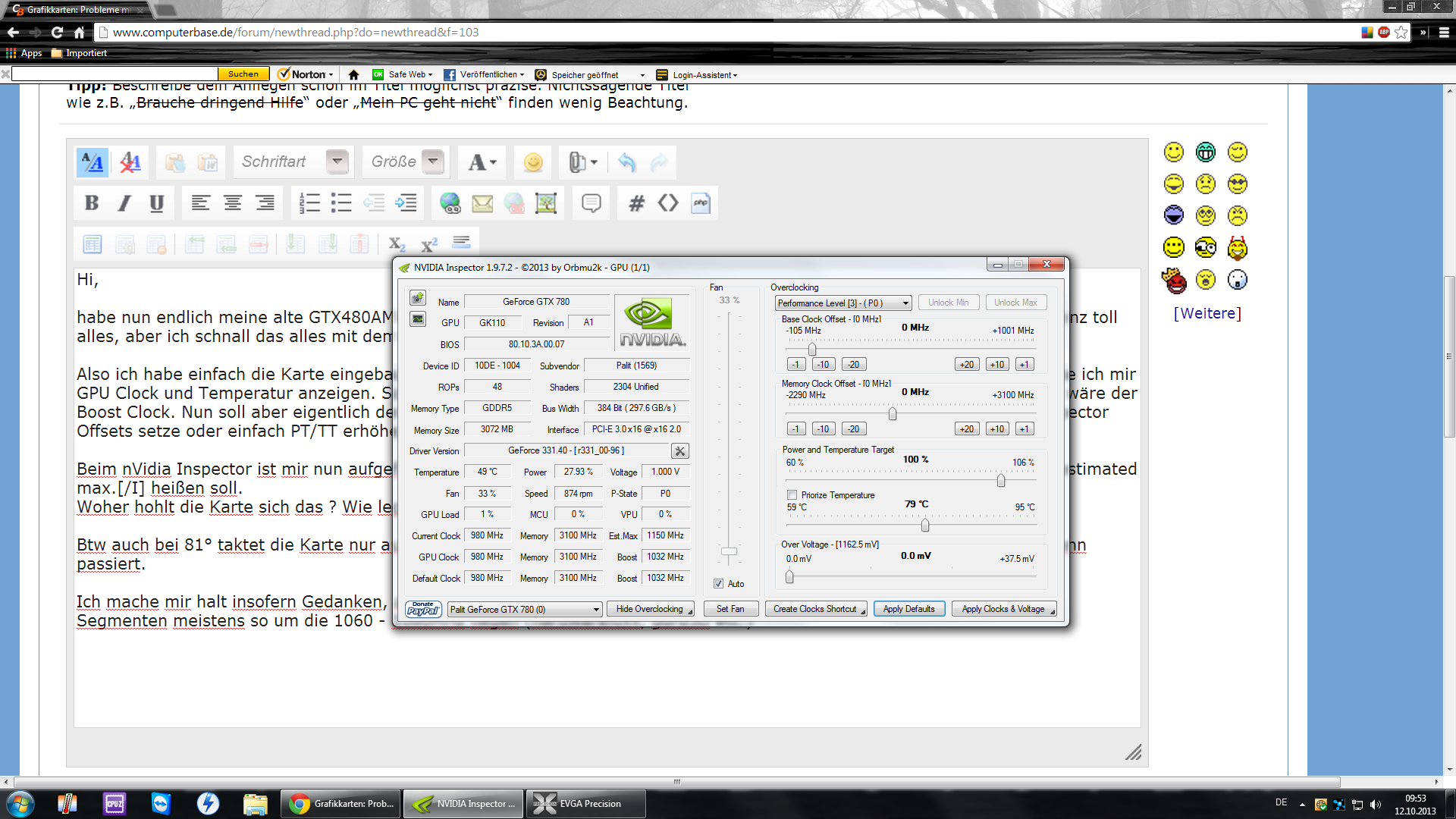Image resolution: width=1456 pixels, height=819 pixels.
Task: Click driver profile settings wrench icon
Action: [680, 451]
